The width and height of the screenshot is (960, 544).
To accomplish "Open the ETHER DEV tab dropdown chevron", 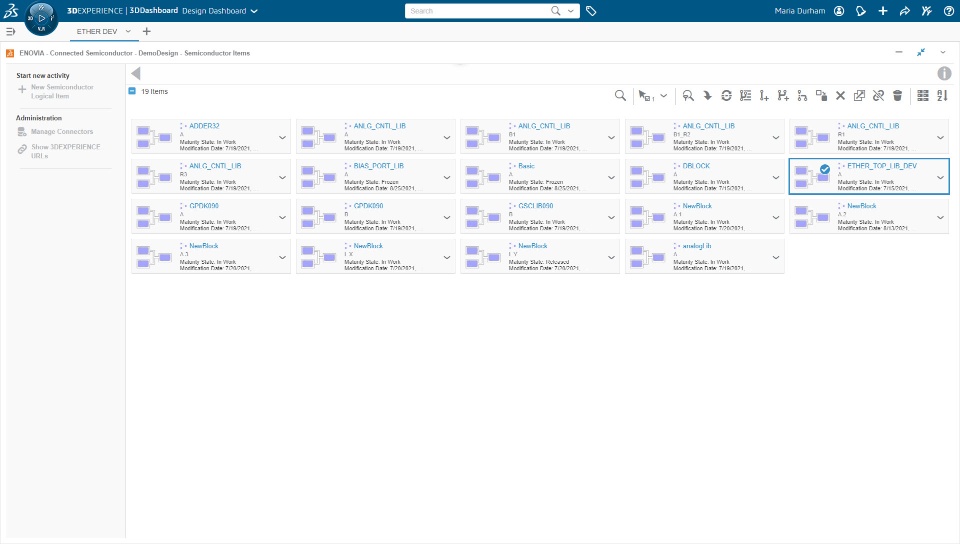I will (128, 31).
